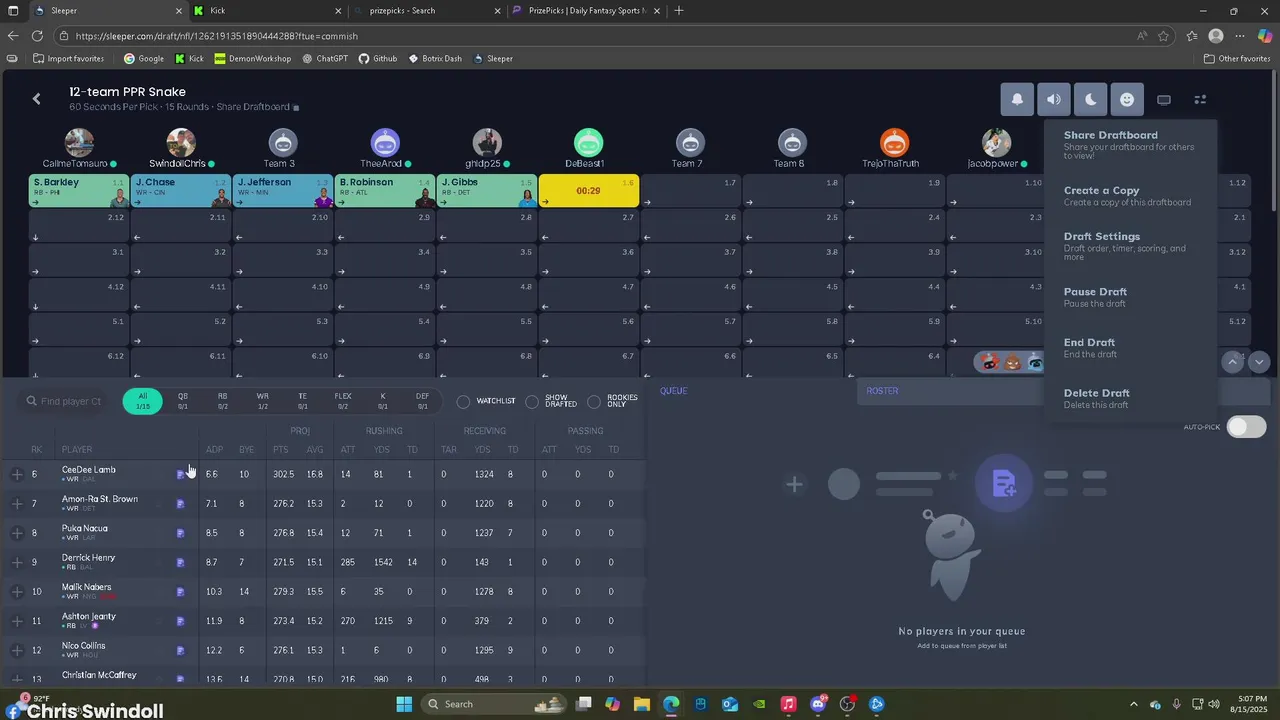
Task: Click the Queue panel header
Action: (x=674, y=391)
